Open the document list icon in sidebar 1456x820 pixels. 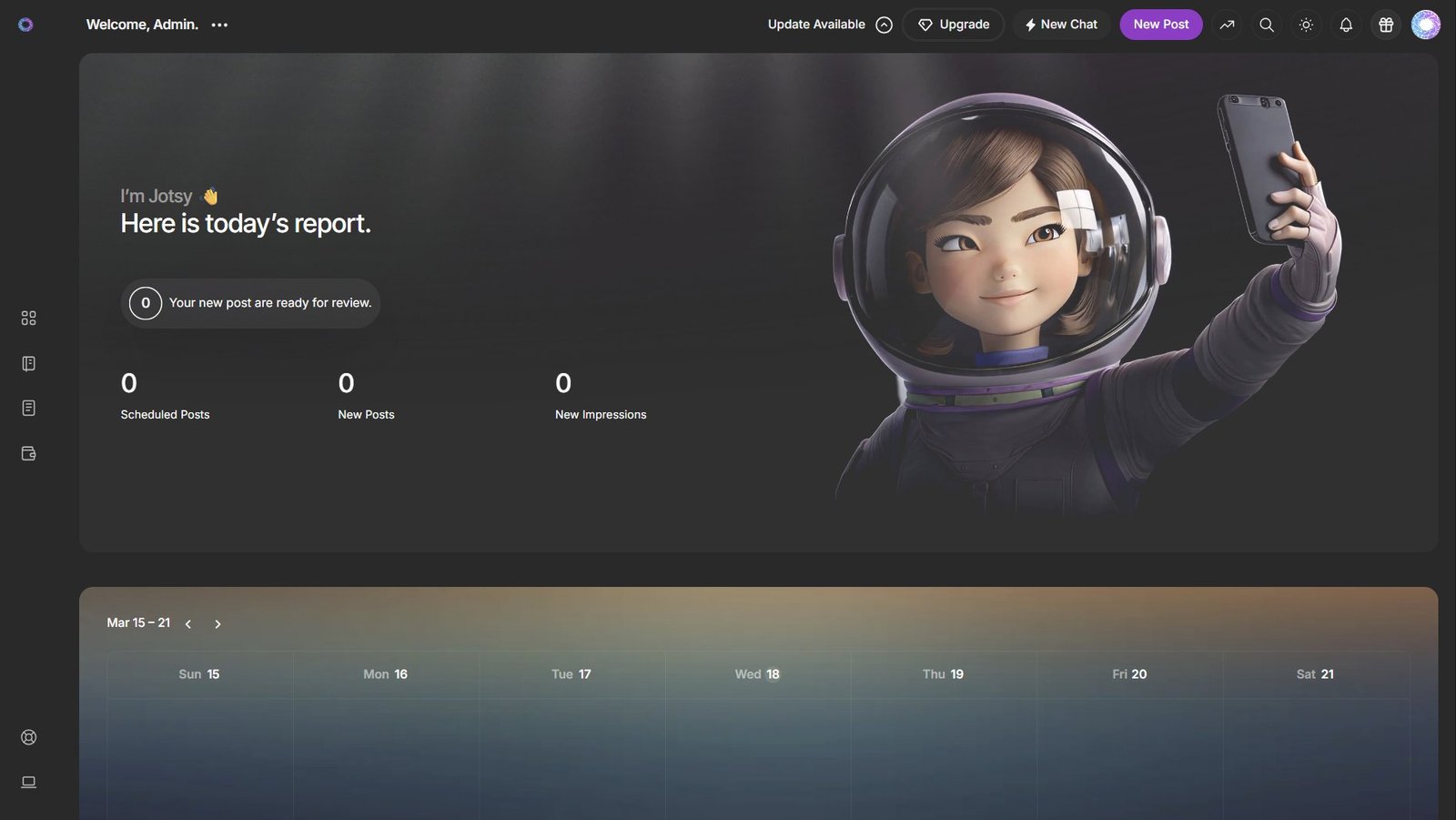point(28,408)
